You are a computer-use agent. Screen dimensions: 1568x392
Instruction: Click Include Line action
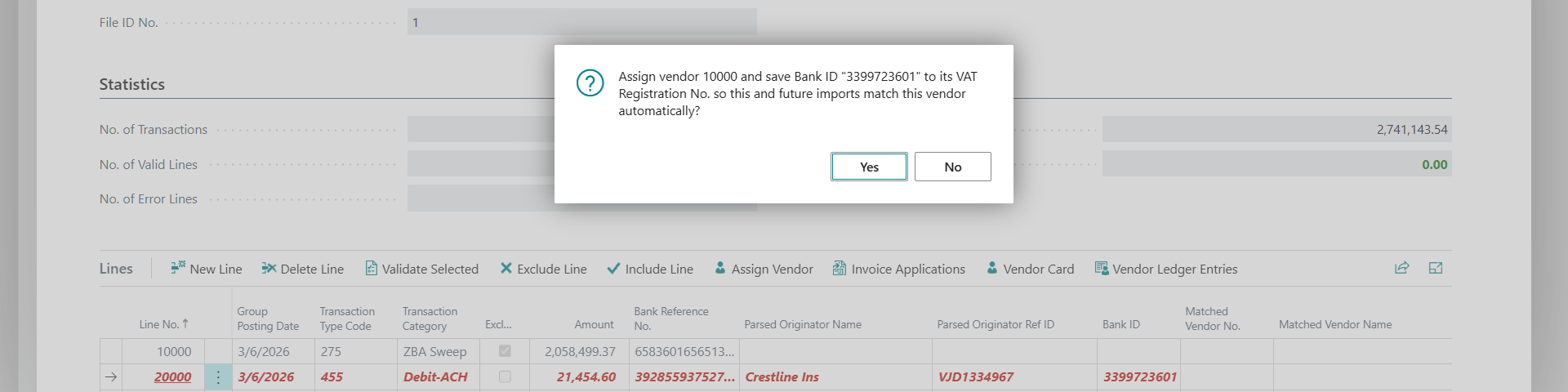click(x=650, y=269)
